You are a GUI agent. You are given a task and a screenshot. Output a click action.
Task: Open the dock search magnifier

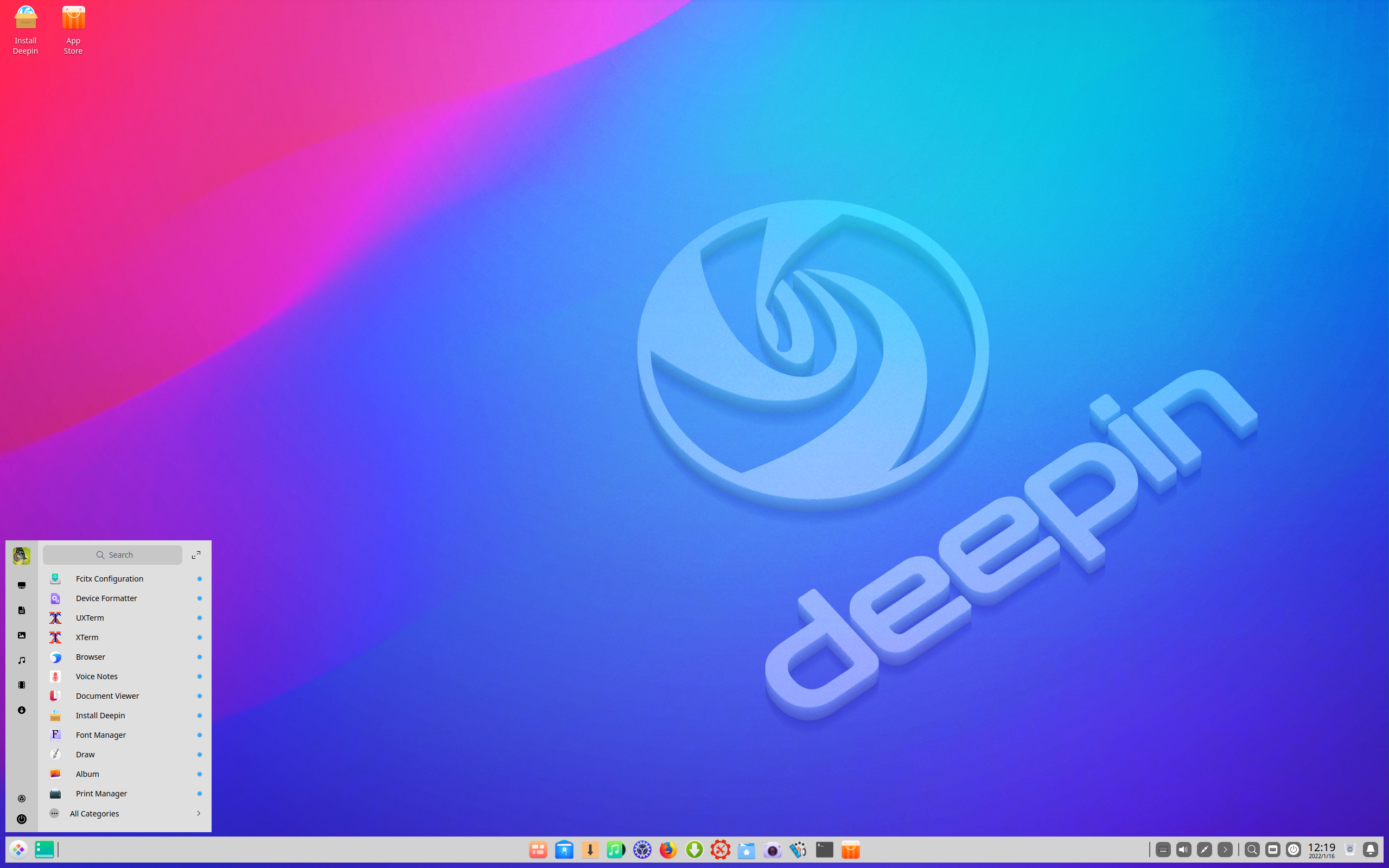click(1252, 850)
